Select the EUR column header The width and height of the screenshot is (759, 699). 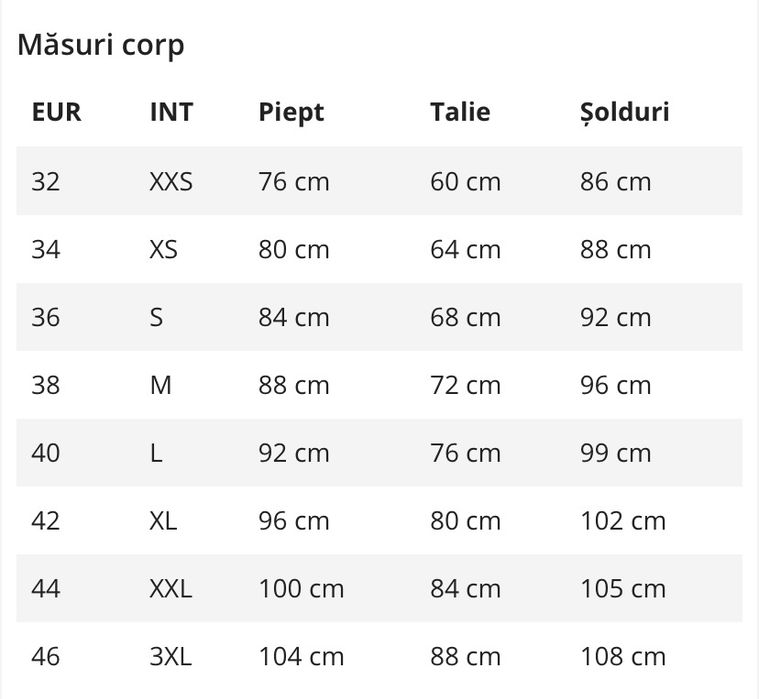point(56,112)
